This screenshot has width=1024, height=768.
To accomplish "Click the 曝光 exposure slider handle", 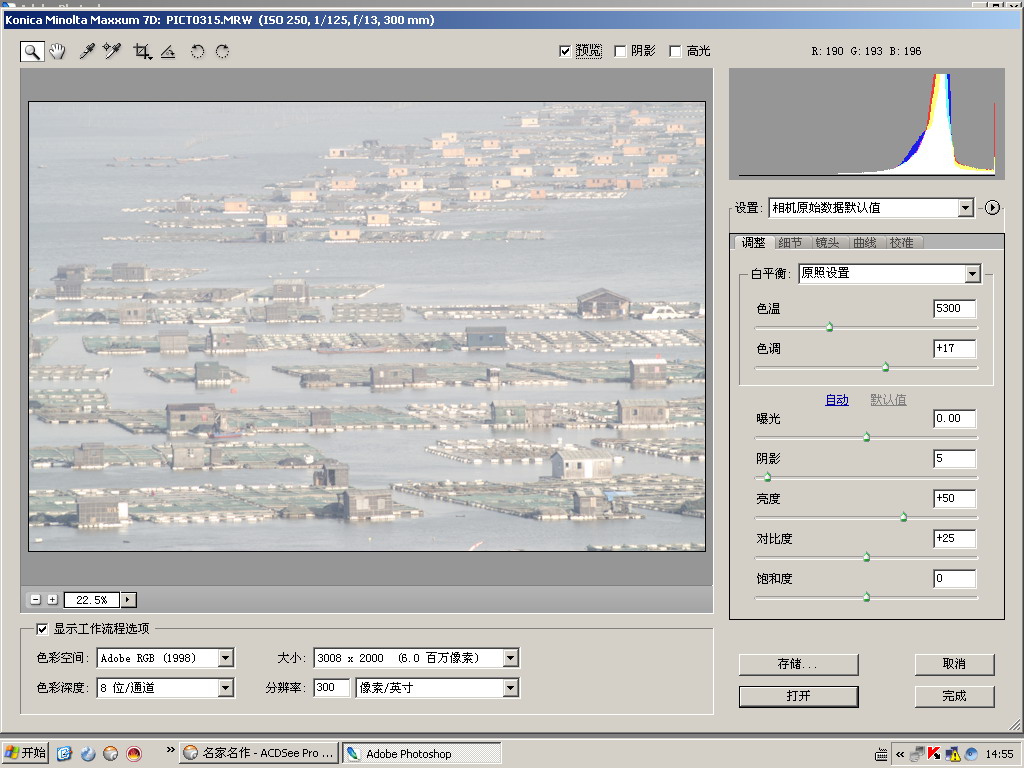I will [867, 436].
